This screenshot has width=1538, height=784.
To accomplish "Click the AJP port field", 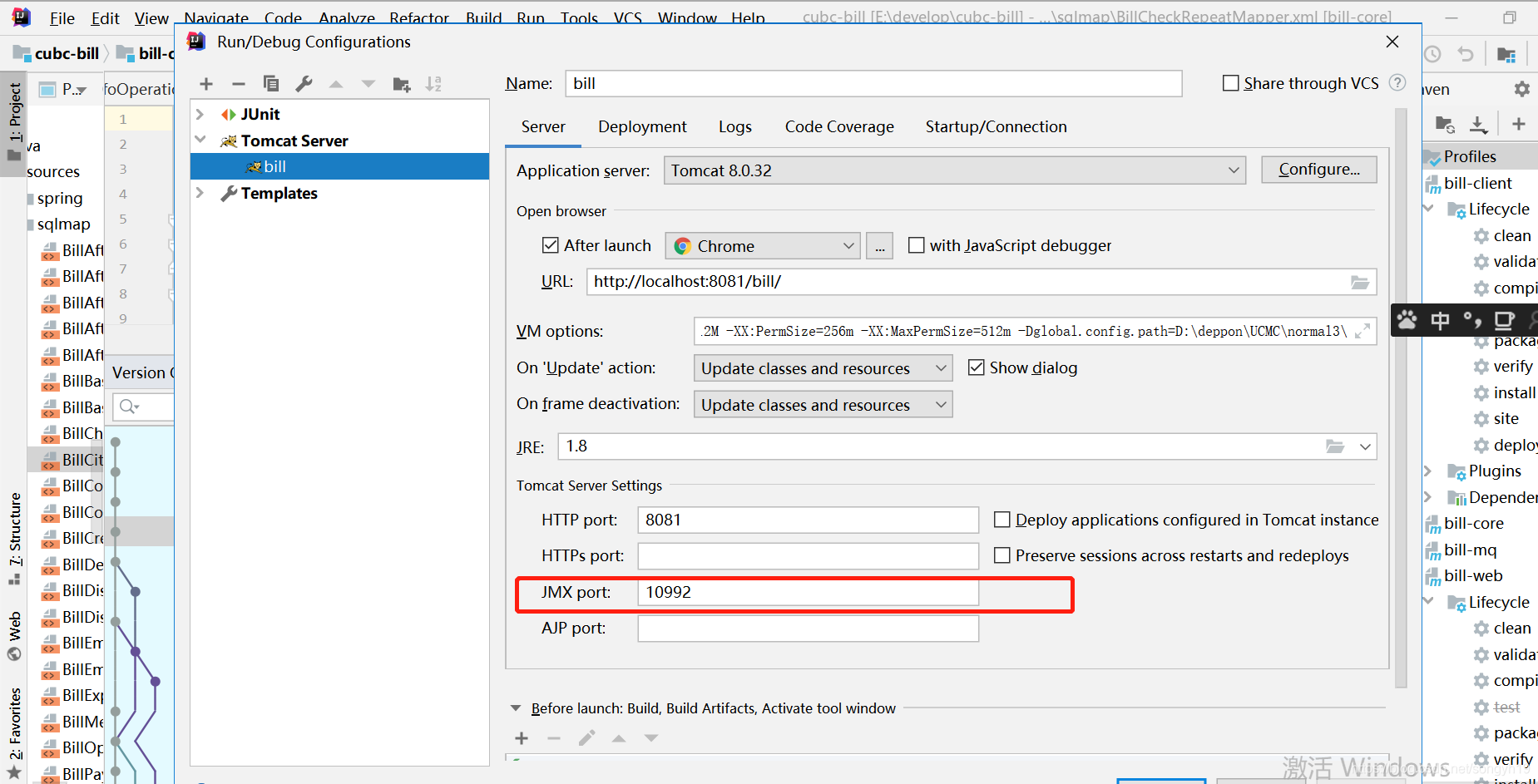I will pos(808,629).
